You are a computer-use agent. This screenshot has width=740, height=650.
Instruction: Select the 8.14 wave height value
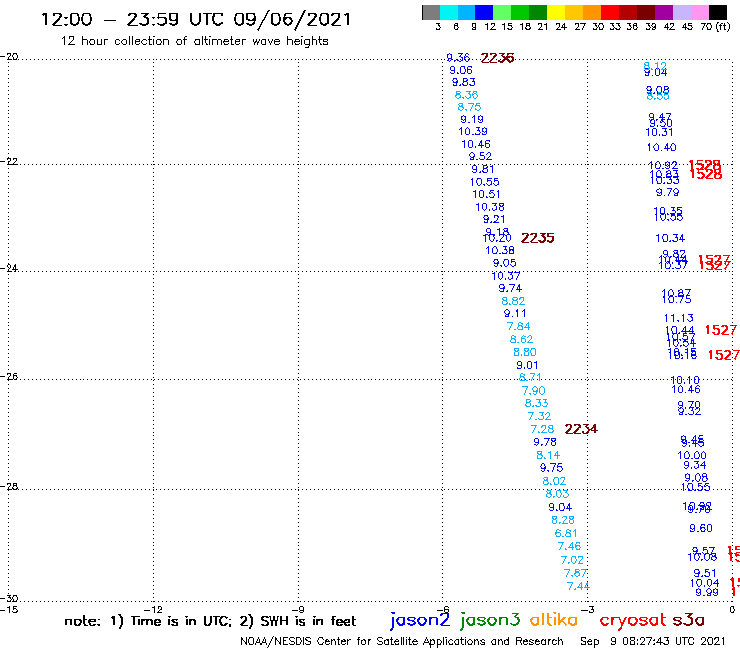[548, 455]
